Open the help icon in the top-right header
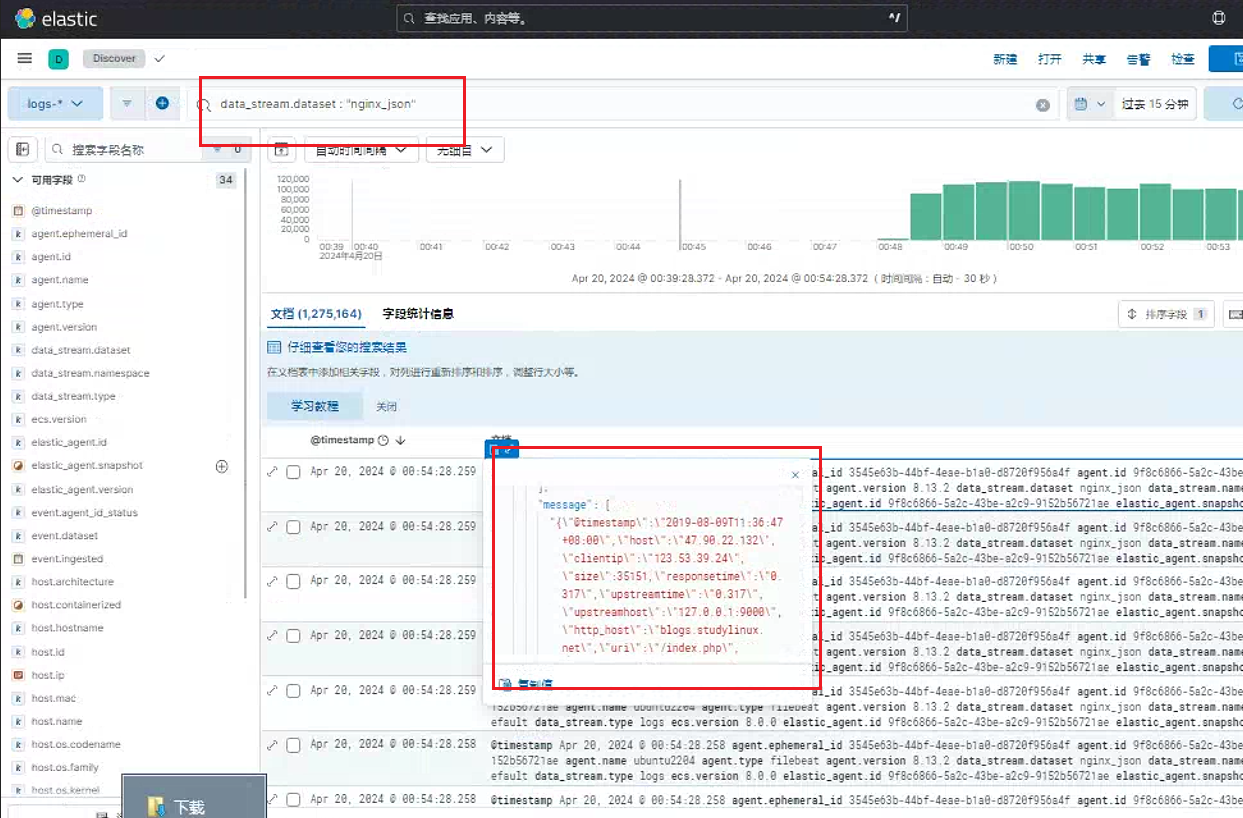 (1219, 18)
